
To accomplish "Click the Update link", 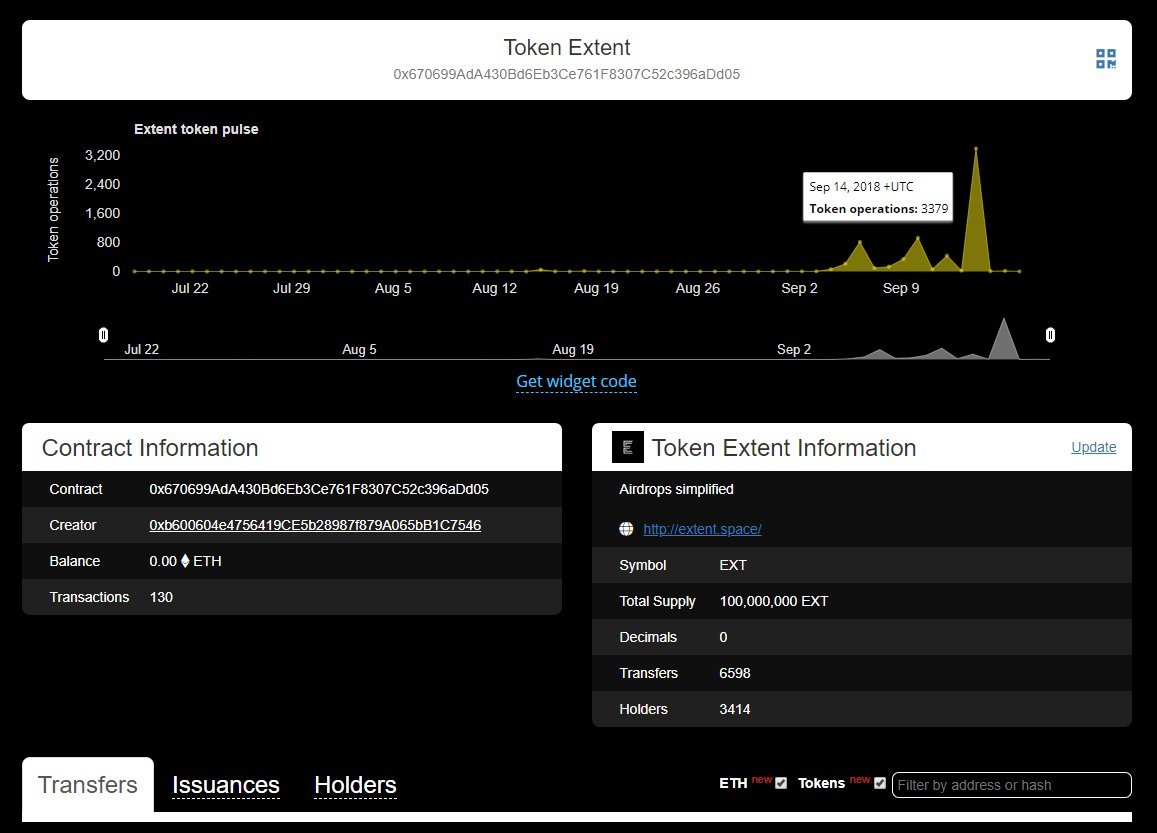I will click(1094, 447).
